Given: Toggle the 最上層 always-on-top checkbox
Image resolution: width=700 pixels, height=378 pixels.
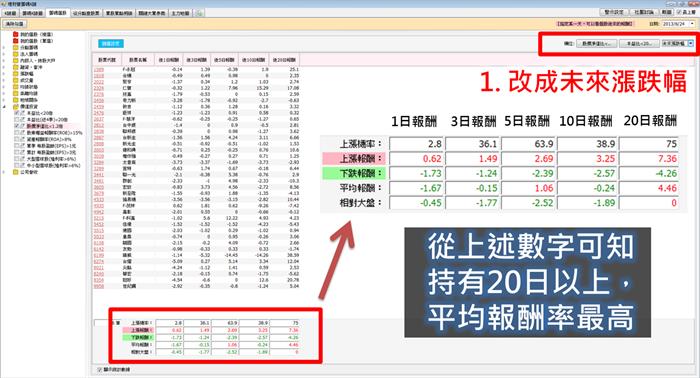Looking at the screenshot, I should point(679,12).
